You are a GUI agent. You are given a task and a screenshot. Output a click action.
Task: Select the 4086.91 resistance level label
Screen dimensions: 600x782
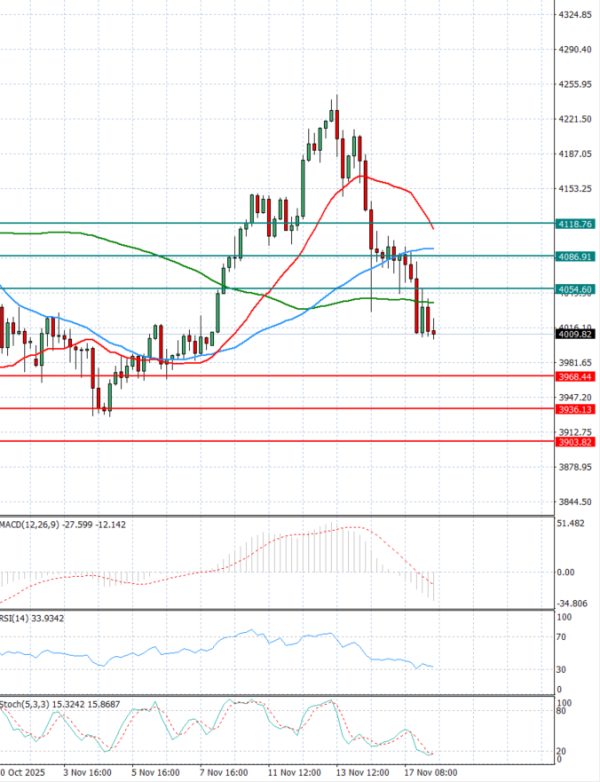575,256
